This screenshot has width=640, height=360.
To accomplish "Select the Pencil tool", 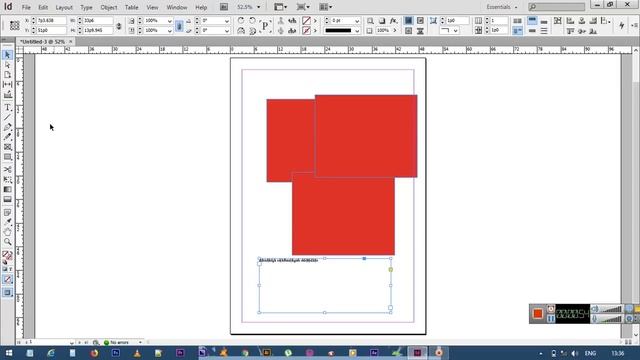I will (x=7, y=137).
